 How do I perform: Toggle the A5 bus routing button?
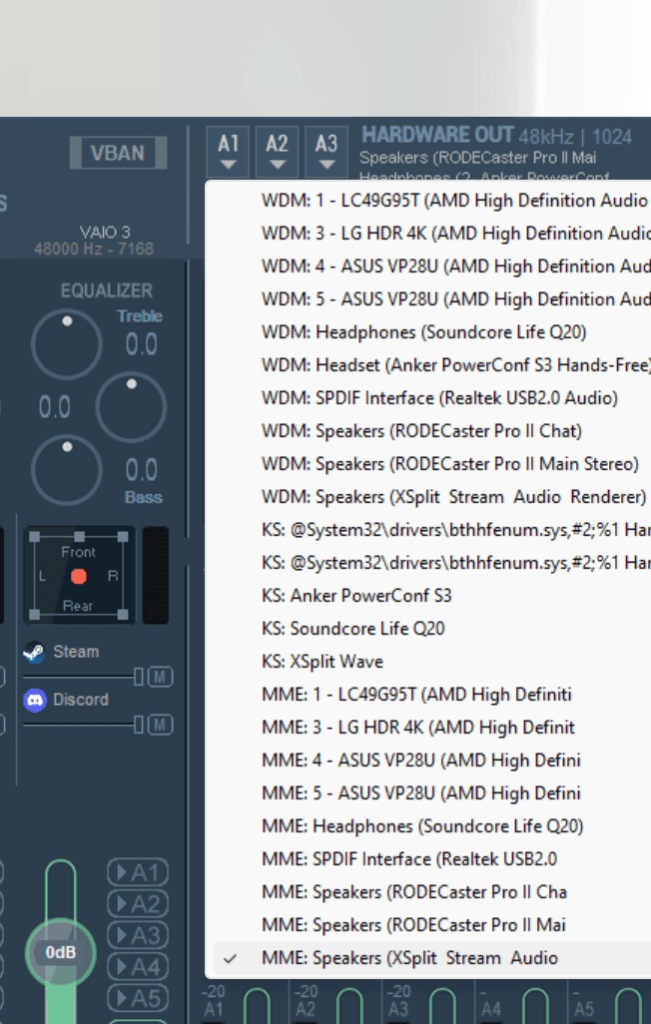138,998
